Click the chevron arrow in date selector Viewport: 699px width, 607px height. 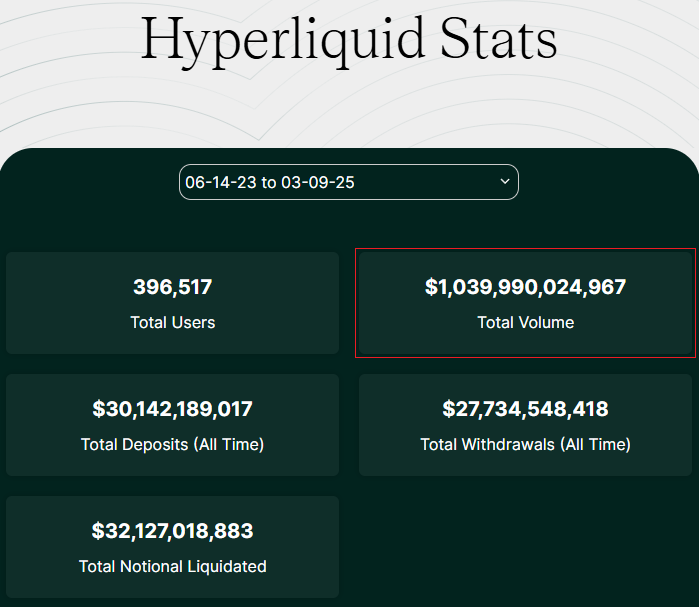click(505, 181)
